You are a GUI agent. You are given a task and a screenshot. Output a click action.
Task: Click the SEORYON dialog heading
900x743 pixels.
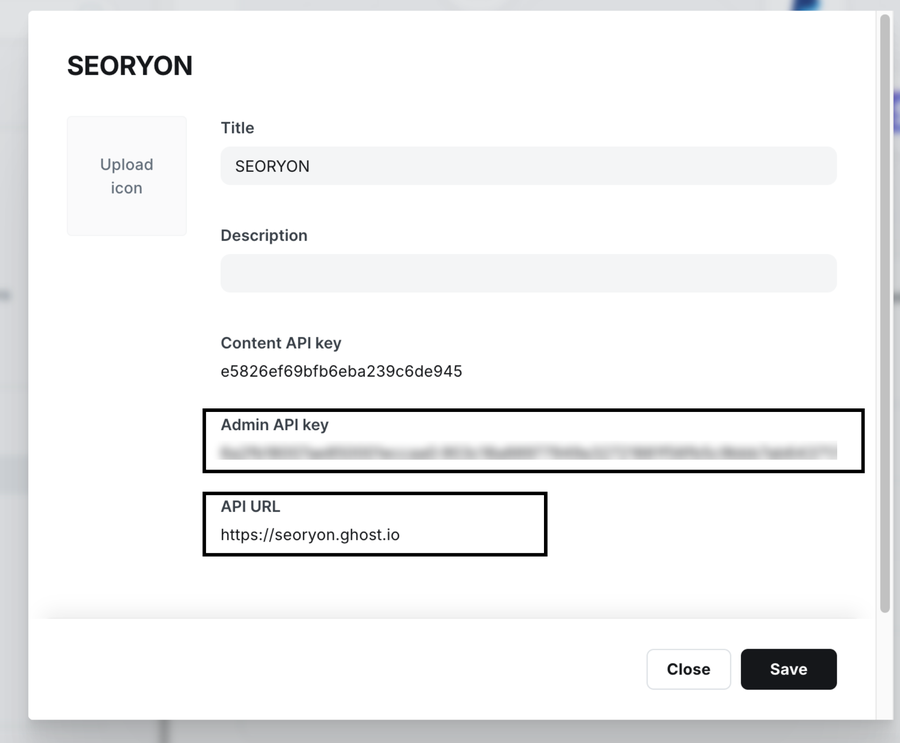pyautogui.click(x=130, y=66)
